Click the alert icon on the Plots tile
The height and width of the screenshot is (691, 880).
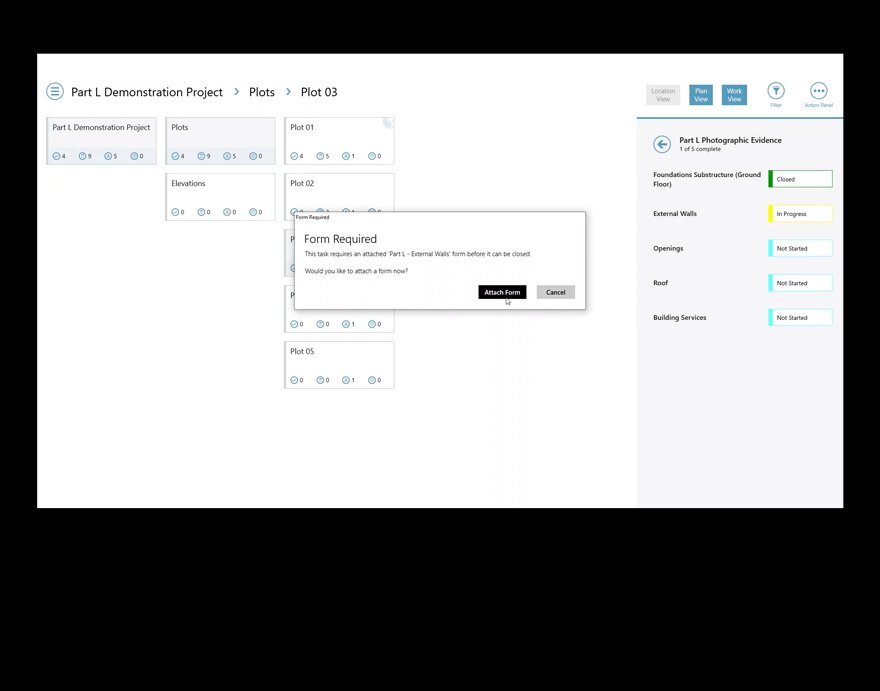point(228,156)
